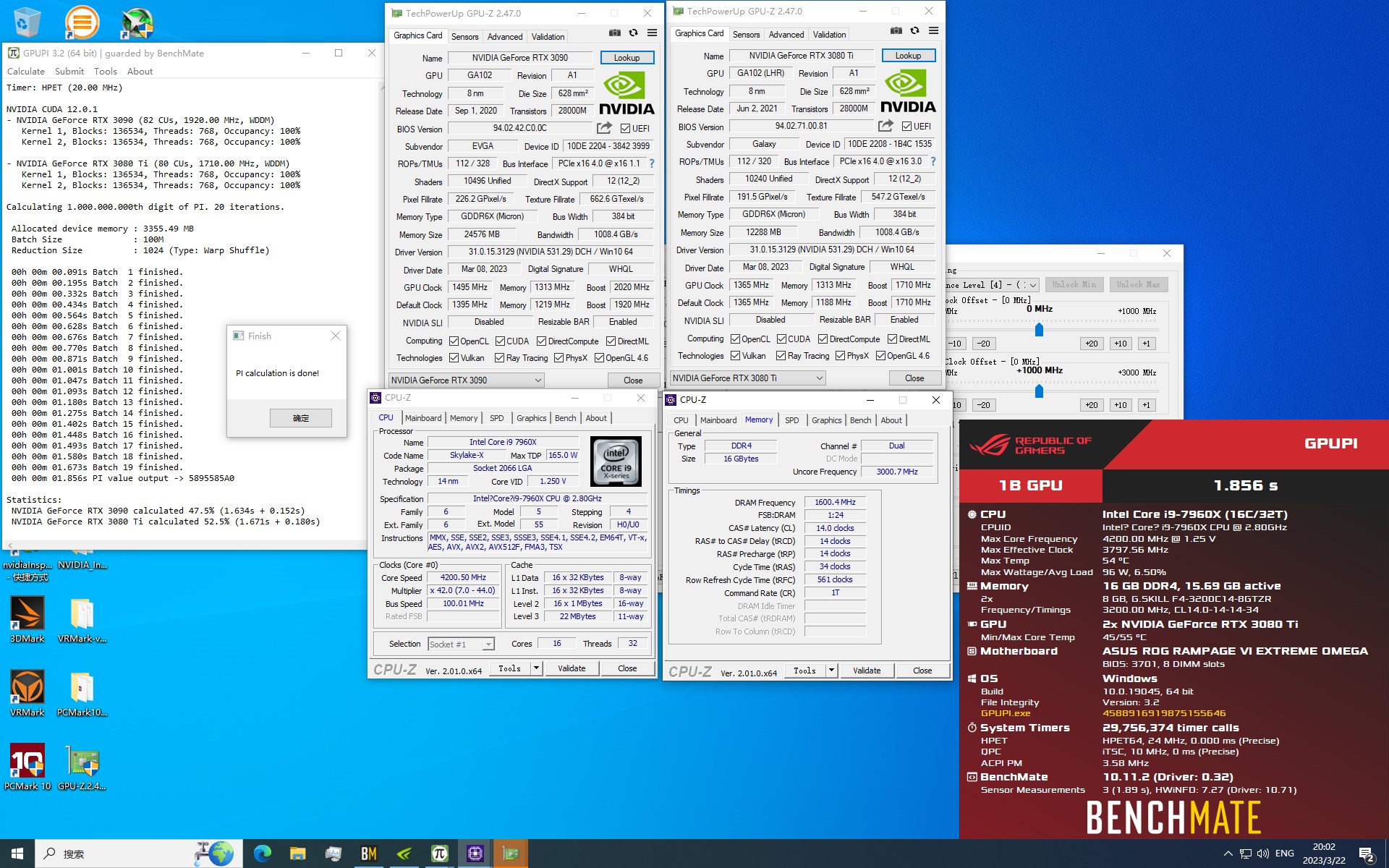Open the GPU selector dropdown showing RTX 3090
Screen dimensions: 1389x868
tap(467, 380)
